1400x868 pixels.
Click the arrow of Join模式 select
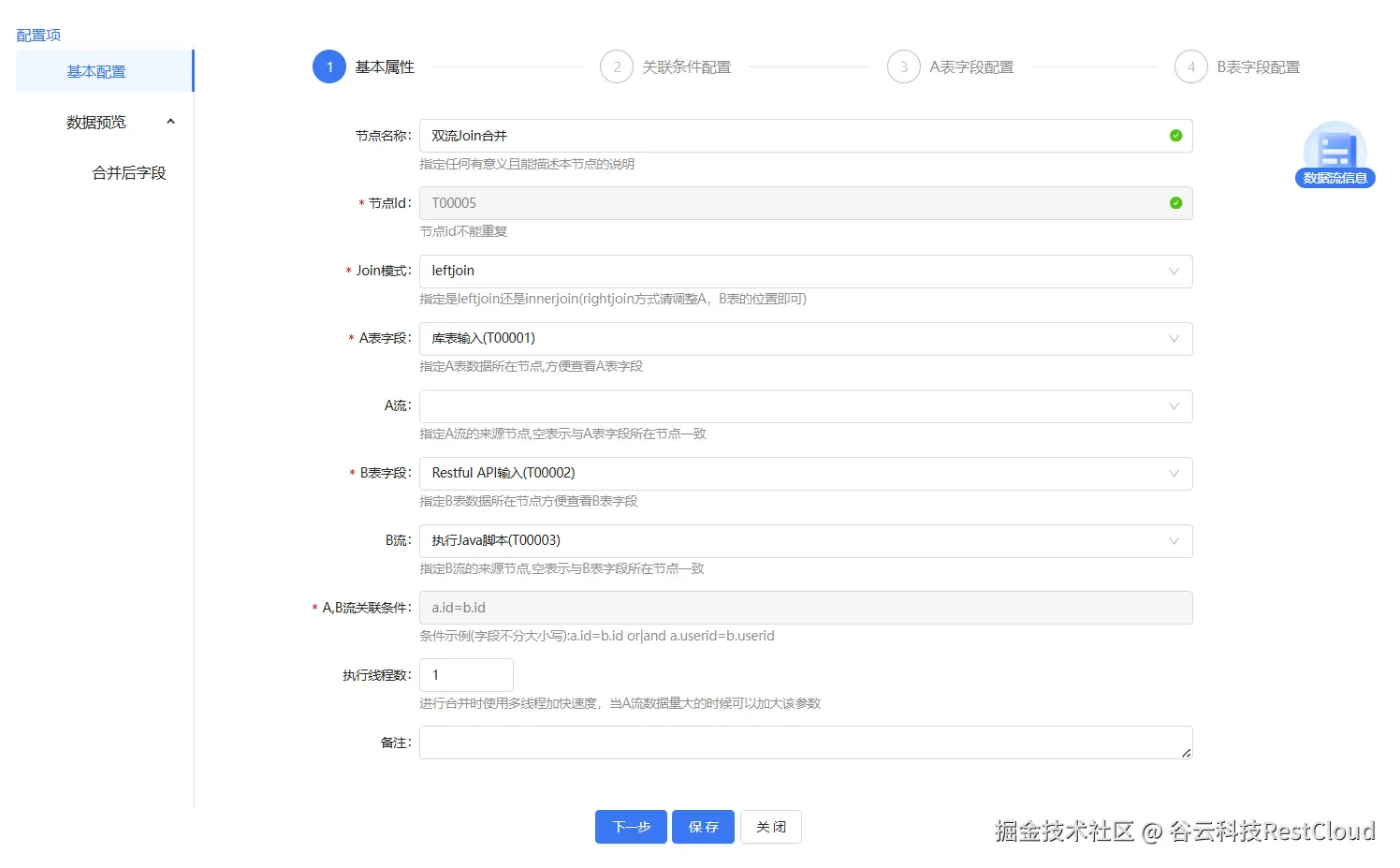(1174, 272)
